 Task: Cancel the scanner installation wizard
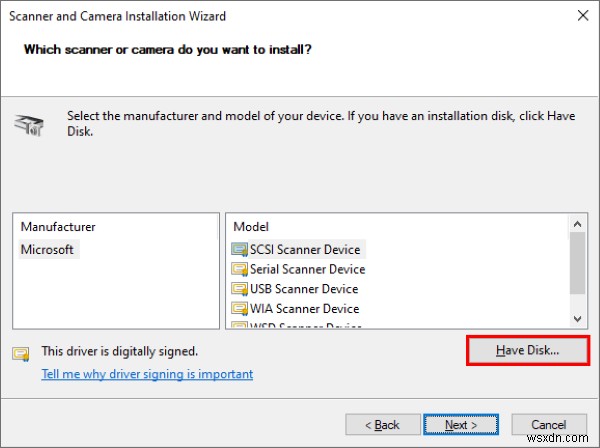[549, 424]
